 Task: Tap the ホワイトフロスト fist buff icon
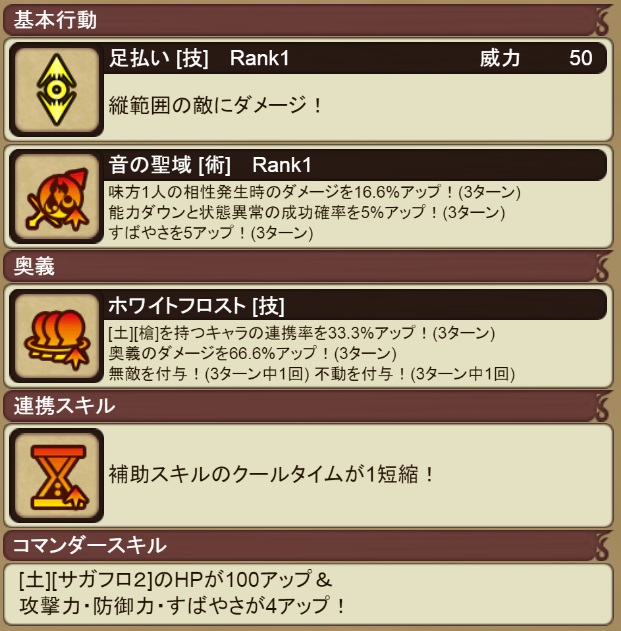coord(56,336)
